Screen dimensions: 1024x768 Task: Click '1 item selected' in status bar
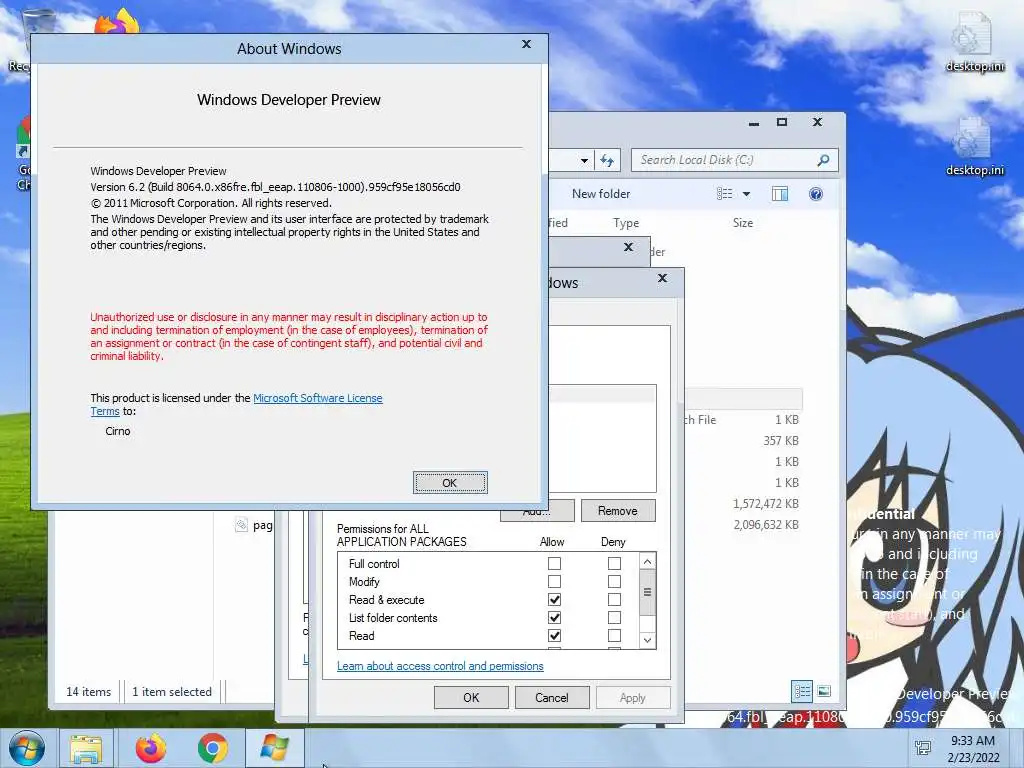[172, 692]
